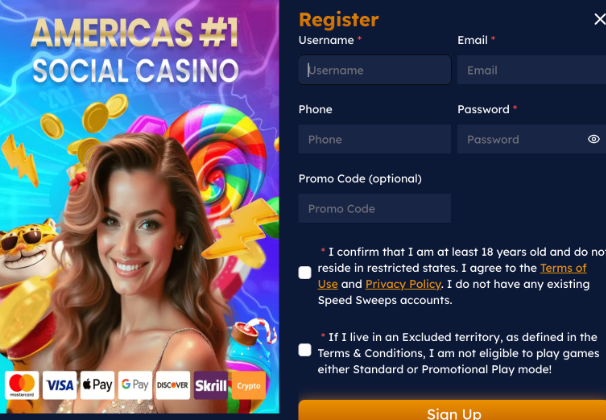Select the Apple Pay icon
Viewport: 606px width, 420px height.
(97, 385)
